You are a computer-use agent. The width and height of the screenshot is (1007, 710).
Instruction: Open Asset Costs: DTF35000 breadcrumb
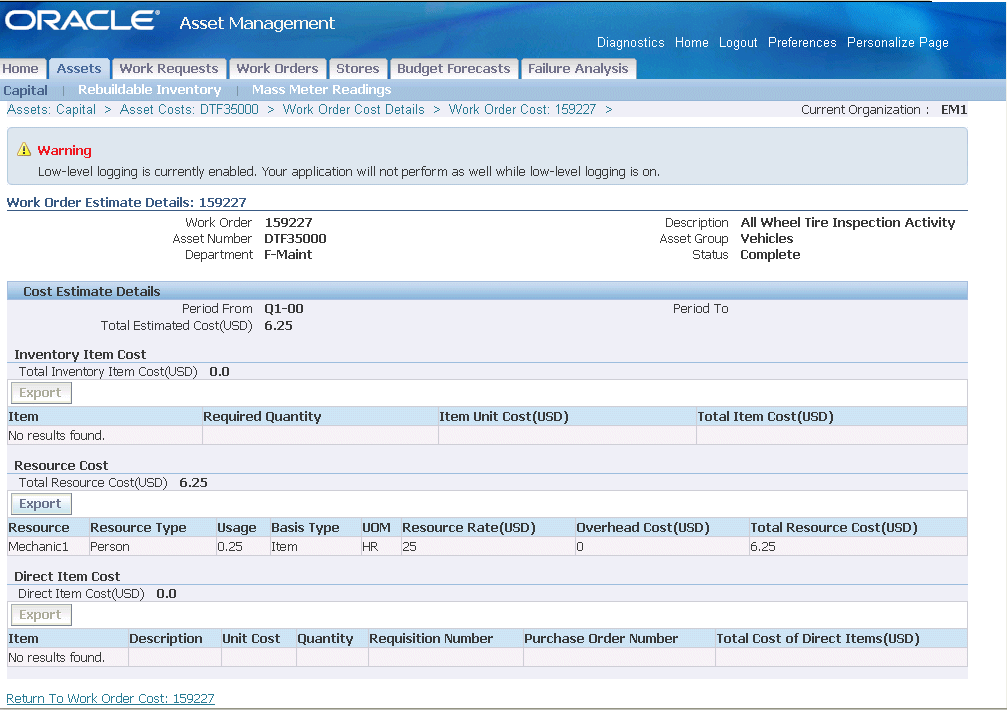point(189,110)
